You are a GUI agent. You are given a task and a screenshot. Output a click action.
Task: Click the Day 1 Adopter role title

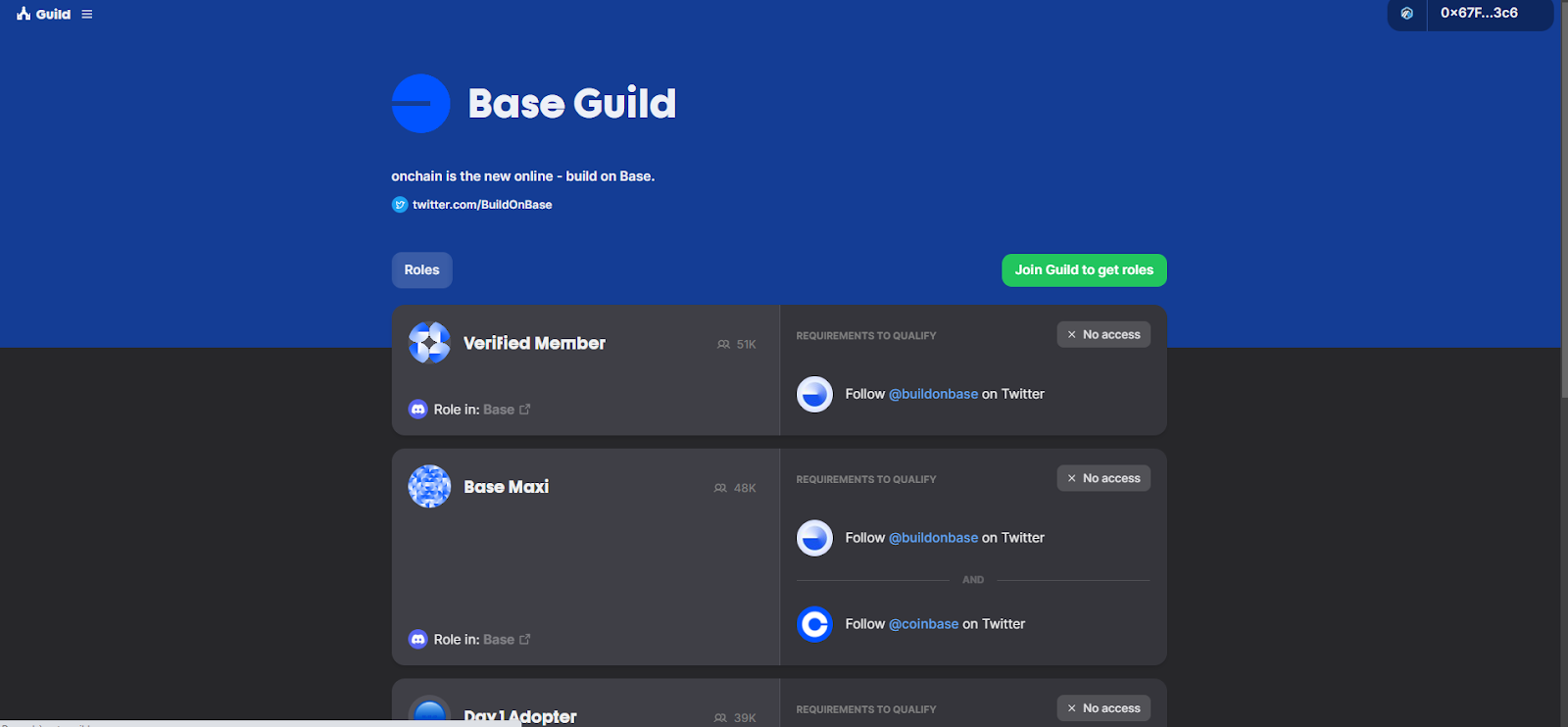coord(520,717)
